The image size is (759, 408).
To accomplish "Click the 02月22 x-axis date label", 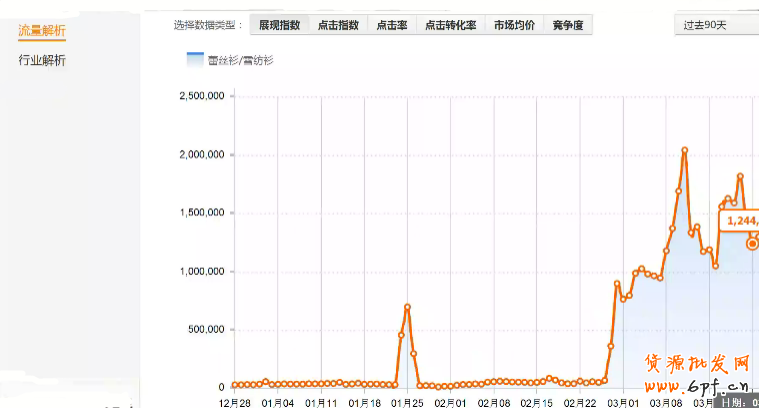I will 578,401.
